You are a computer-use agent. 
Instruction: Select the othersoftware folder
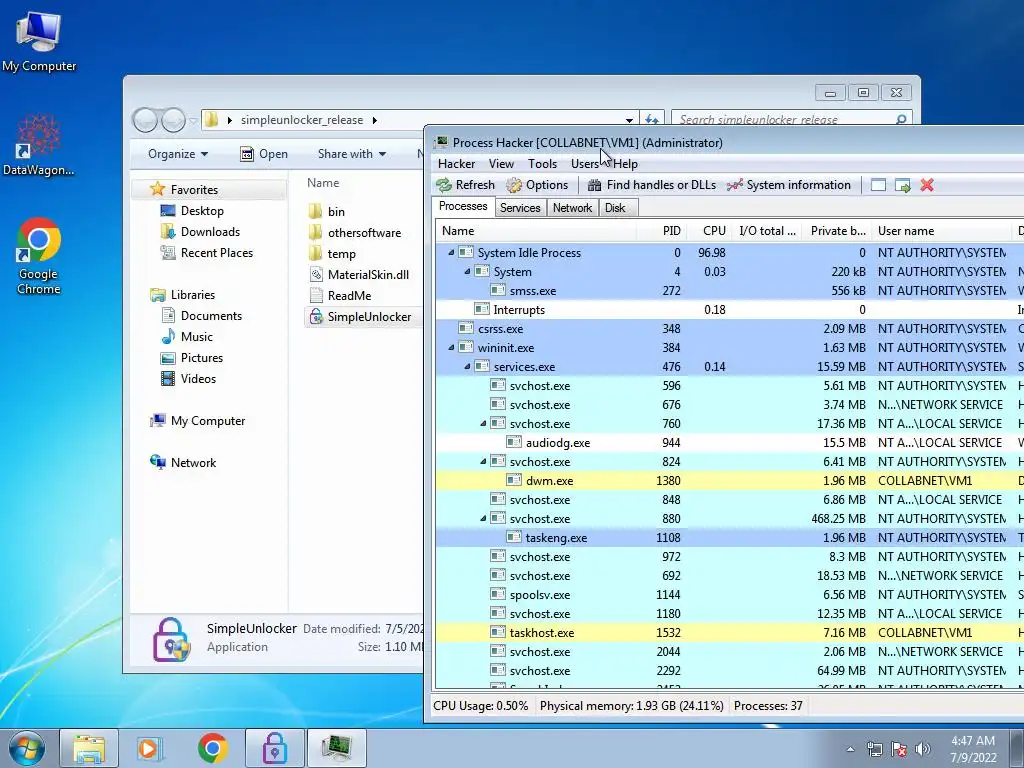pos(355,232)
